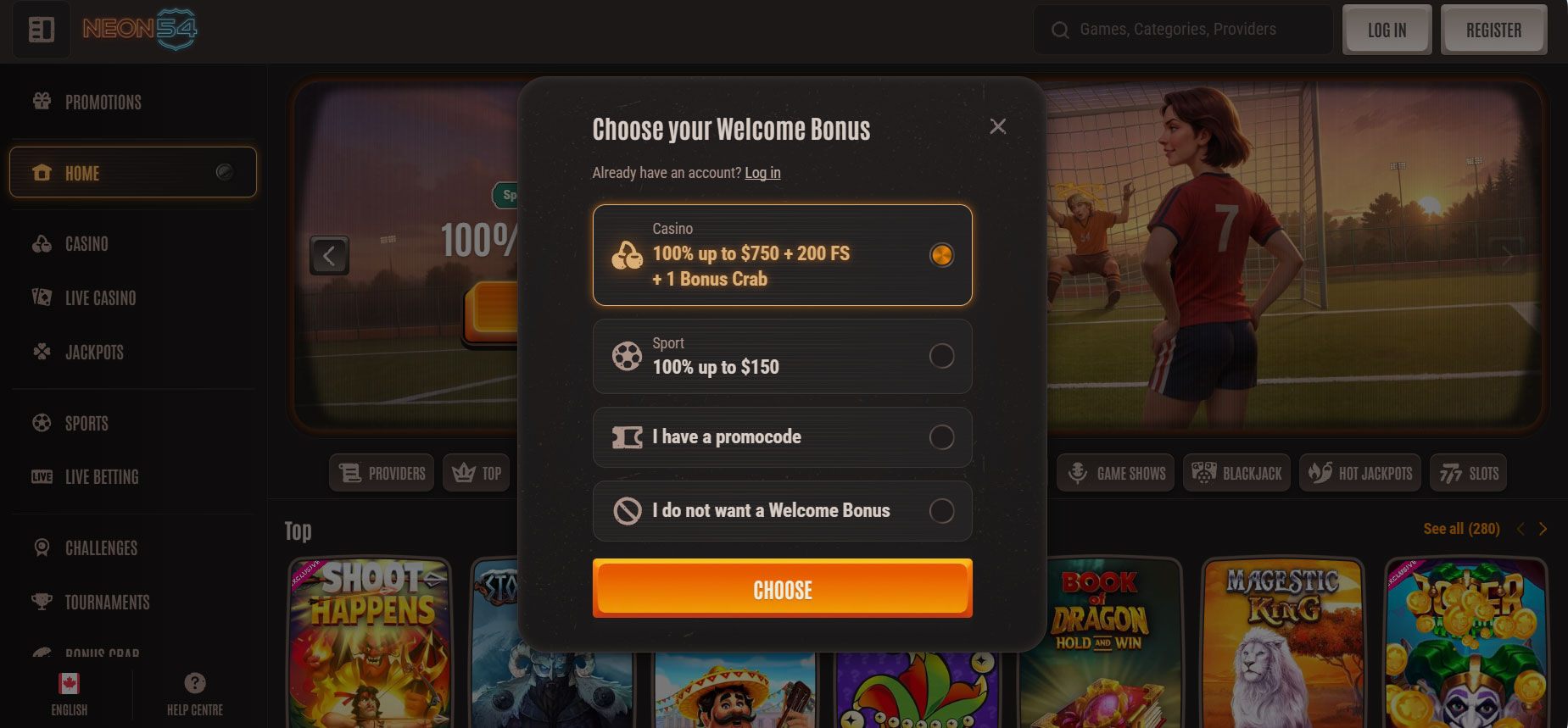This screenshot has width=1568, height=728.
Task: Open the Tournaments trophy icon
Action: tap(42, 602)
